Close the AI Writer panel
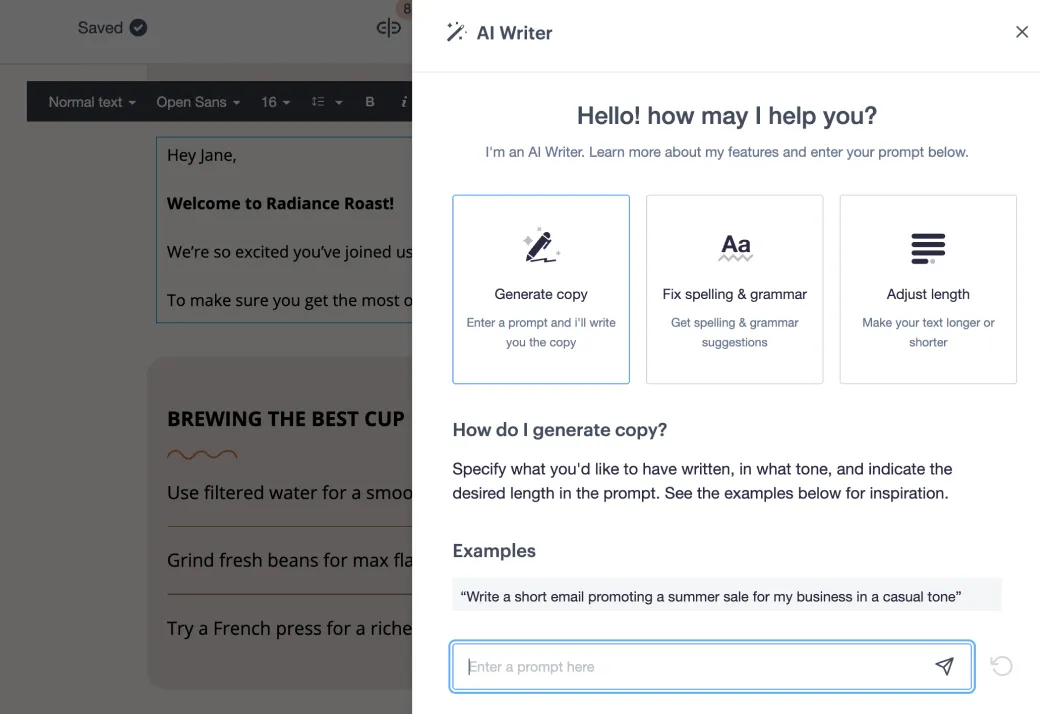Image resolution: width=1040 pixels, height=714 pixels. (x=1021, y=31)
